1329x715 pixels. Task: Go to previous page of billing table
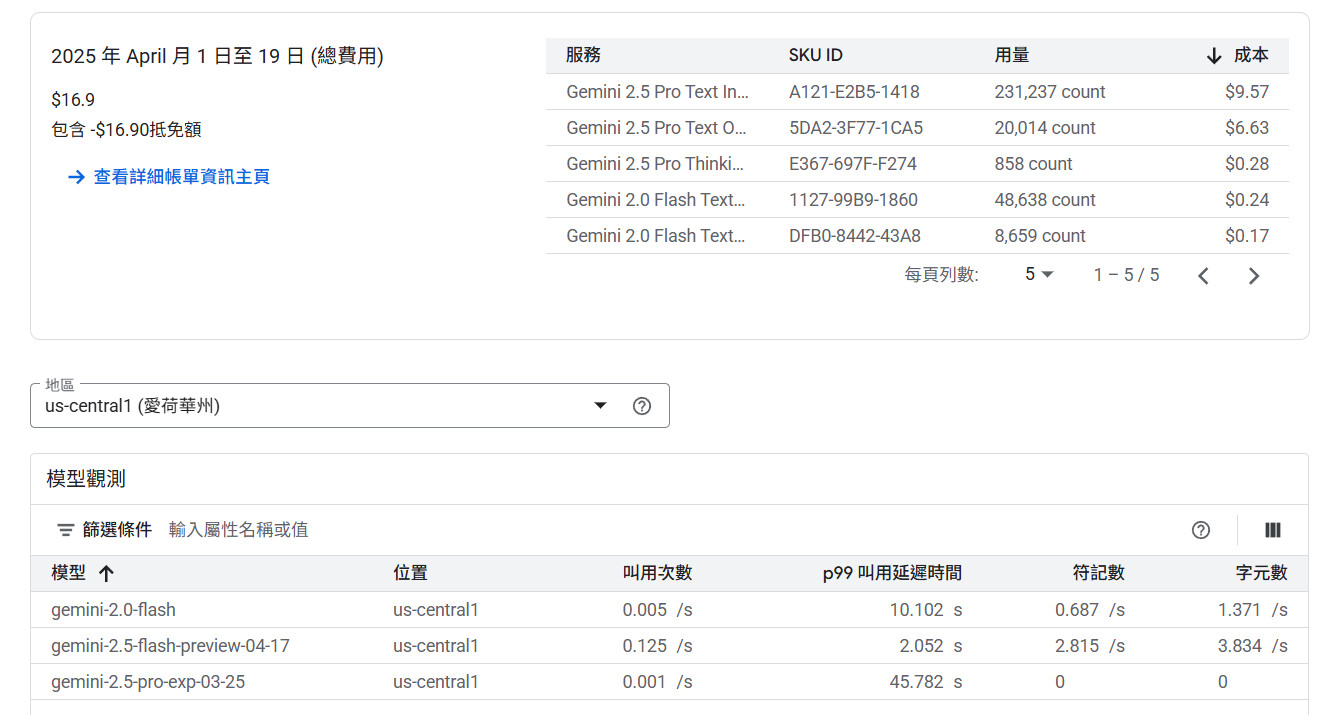[1203, 276]
